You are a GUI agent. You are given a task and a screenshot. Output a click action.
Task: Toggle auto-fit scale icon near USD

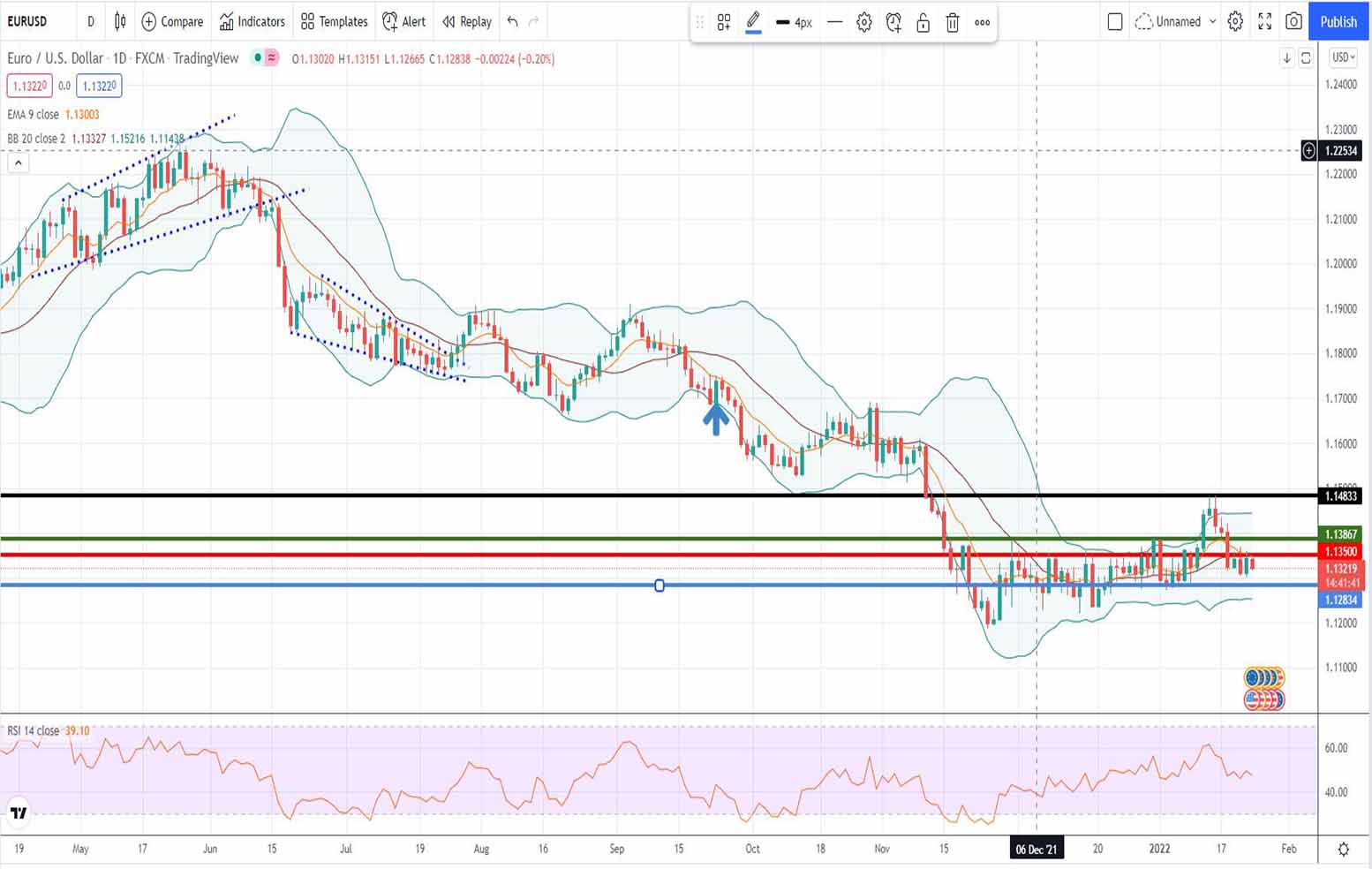1306,57
